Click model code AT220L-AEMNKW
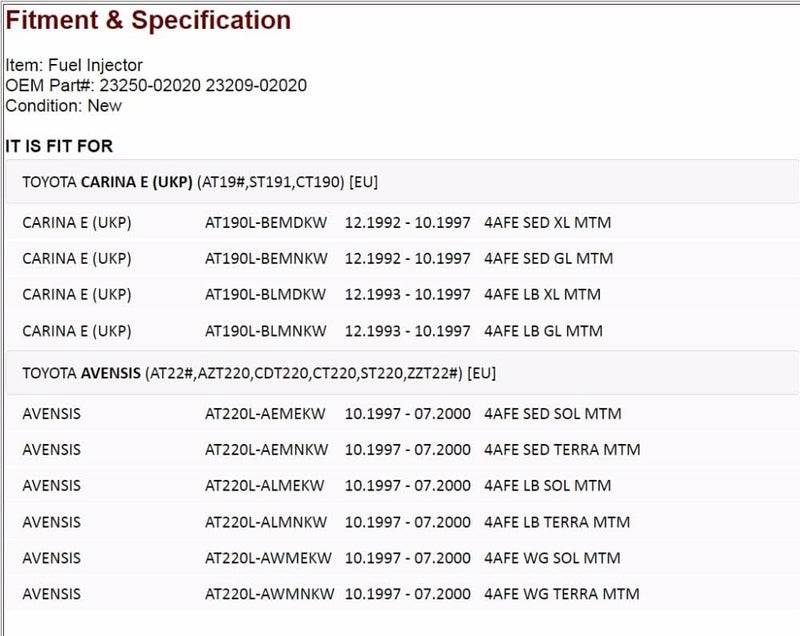The image size is (800, 636). click(x=266, y=449)
